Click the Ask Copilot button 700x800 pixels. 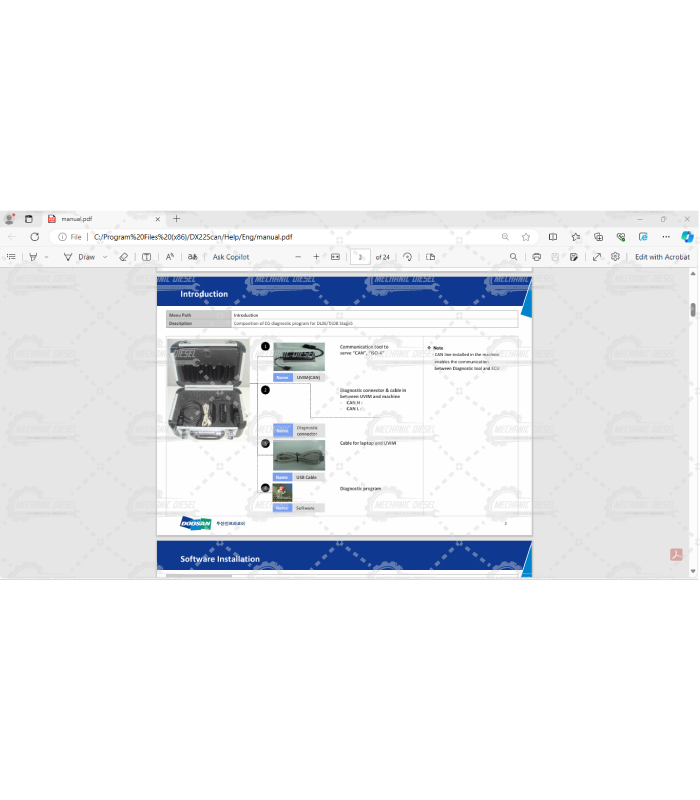[x=230, y=257]
